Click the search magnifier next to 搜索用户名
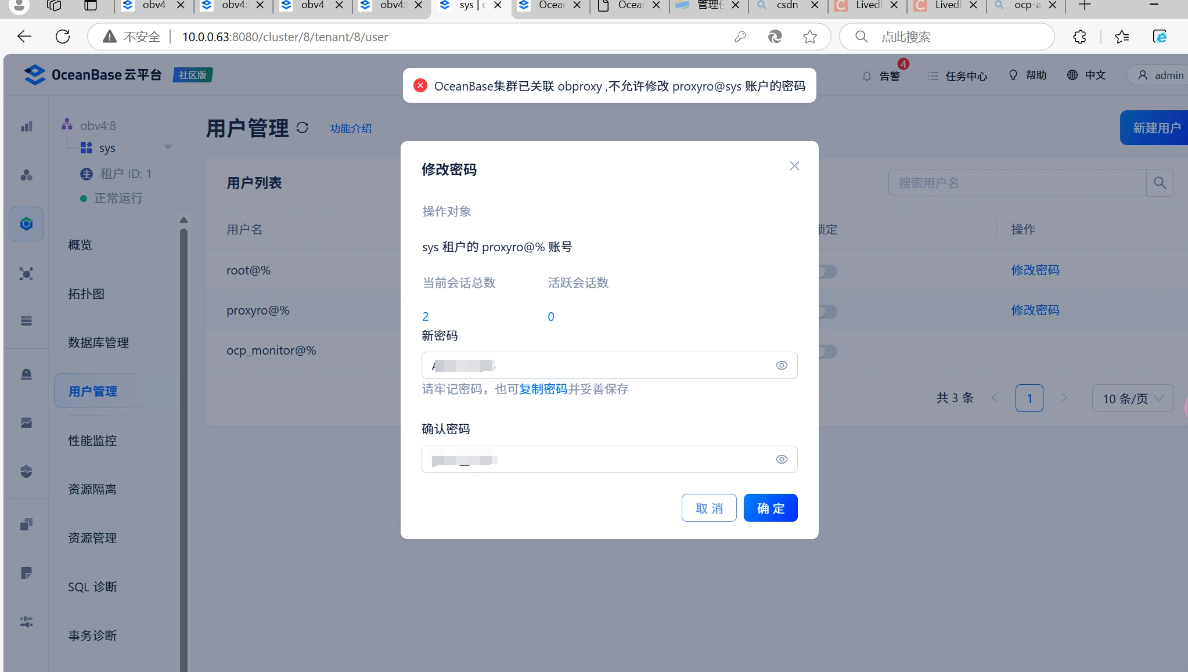1188x672 pixels. (x=1159, y=183)
